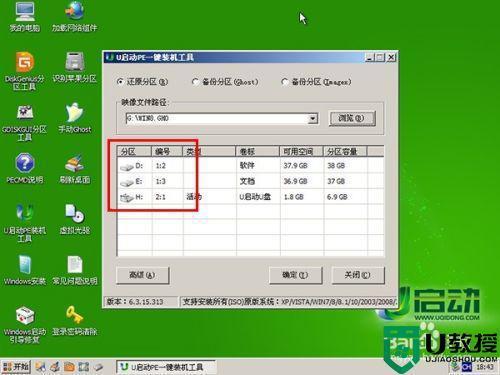Viewport: 500px width, 375px height.
Task: Click the orange folder quick launch icon
Action: (x=69, y=367)
